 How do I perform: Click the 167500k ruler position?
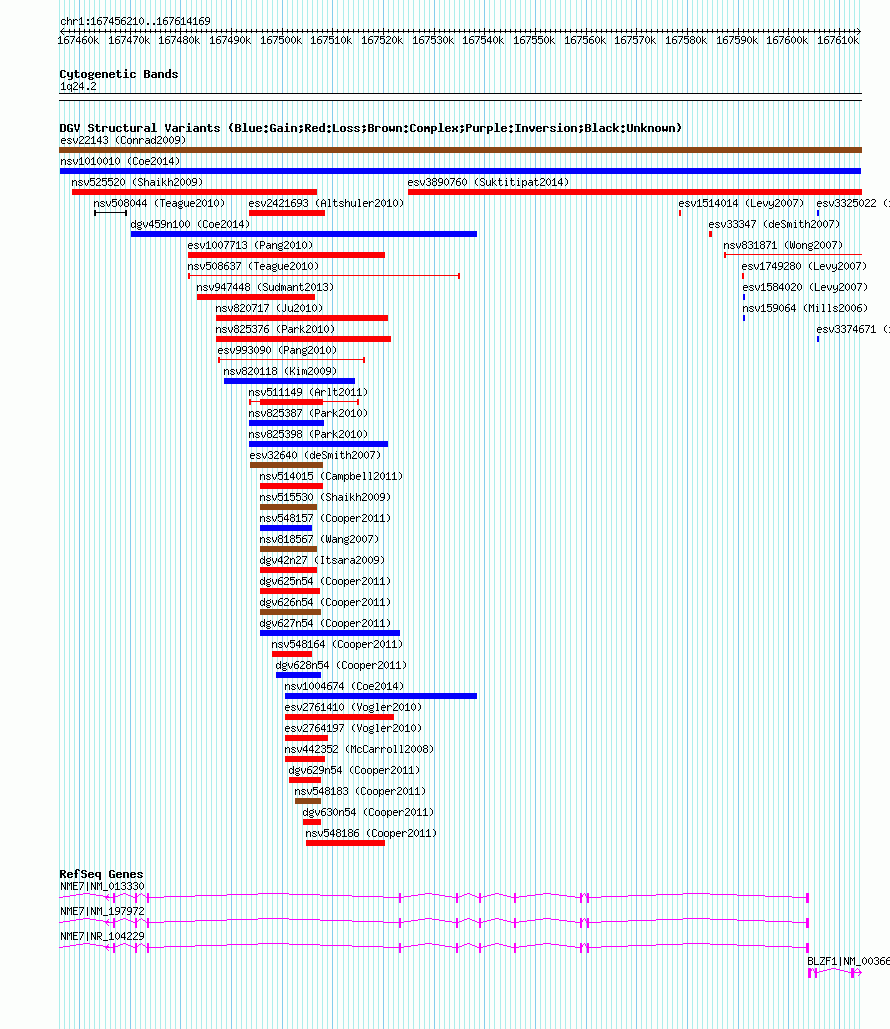pyautogui.click(x=281, y=41)
